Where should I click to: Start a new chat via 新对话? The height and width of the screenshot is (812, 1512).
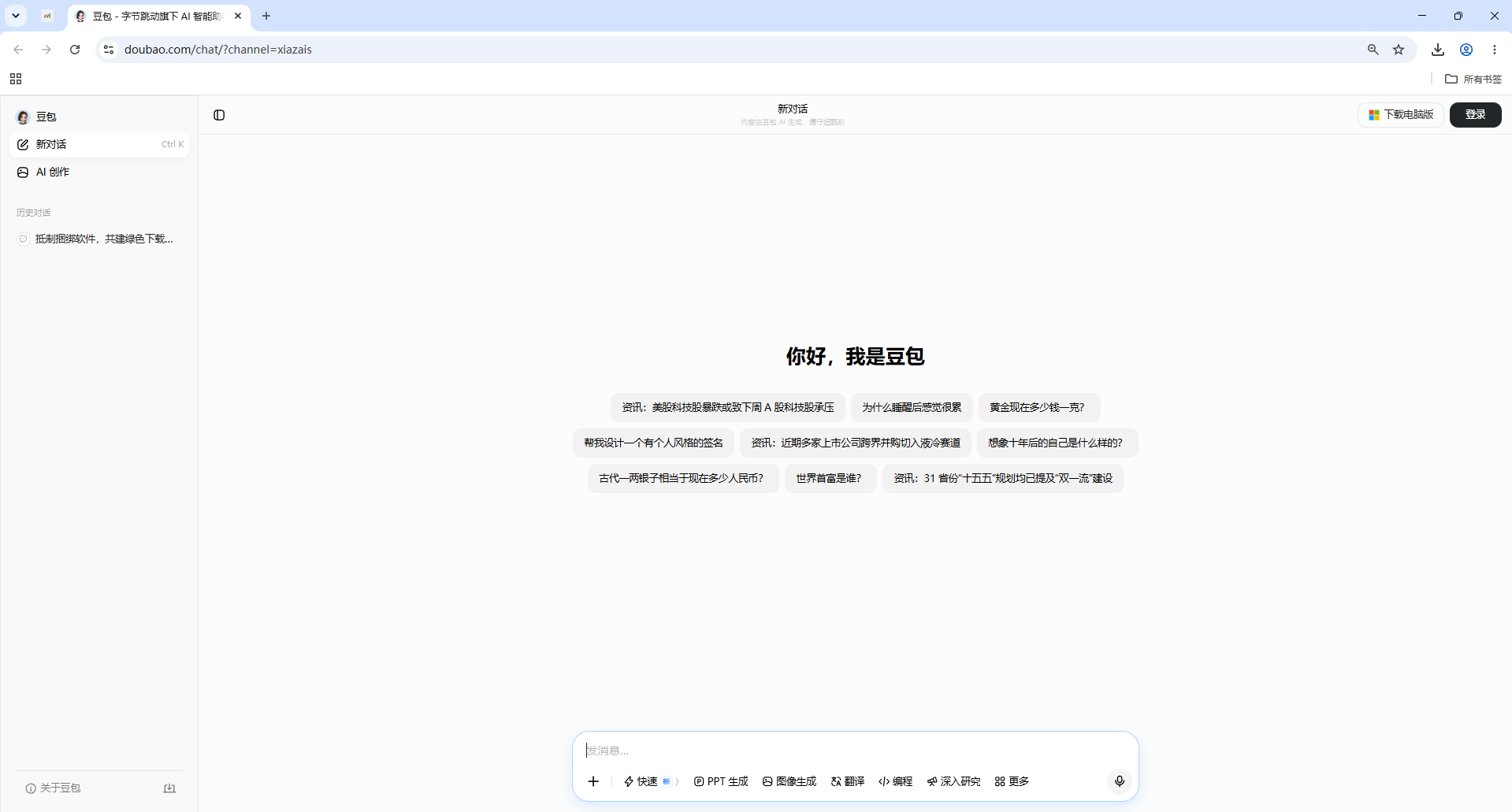click(99, 144)
